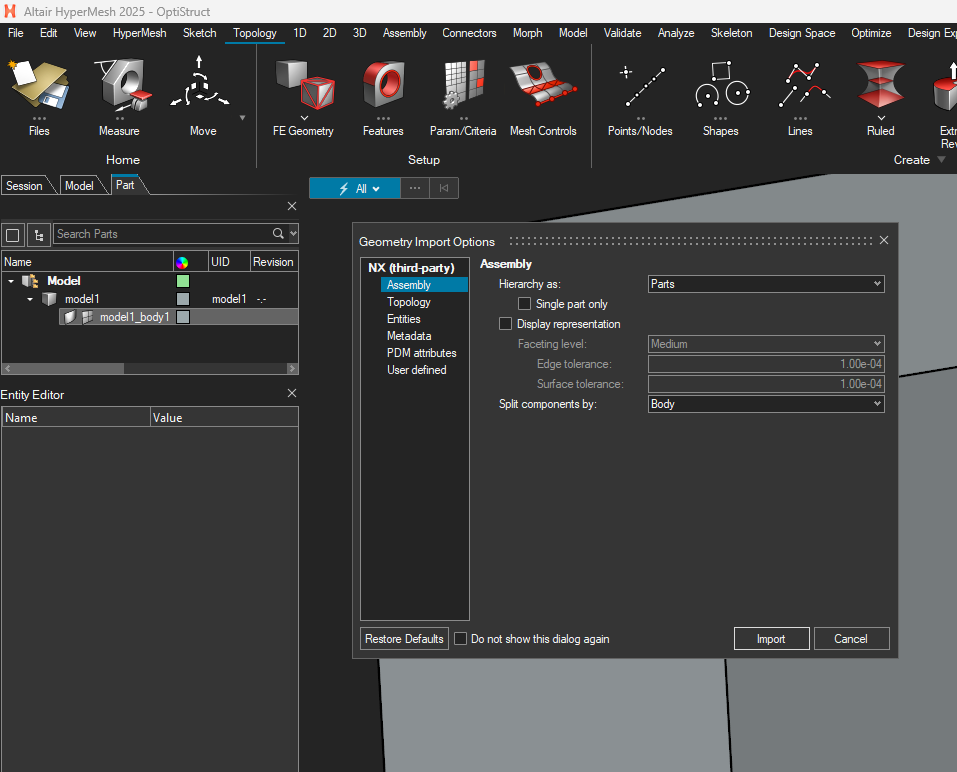Enable the Single part only checkbox
Image resolution: width=957 pixels, height=772 pixels.
524,304
